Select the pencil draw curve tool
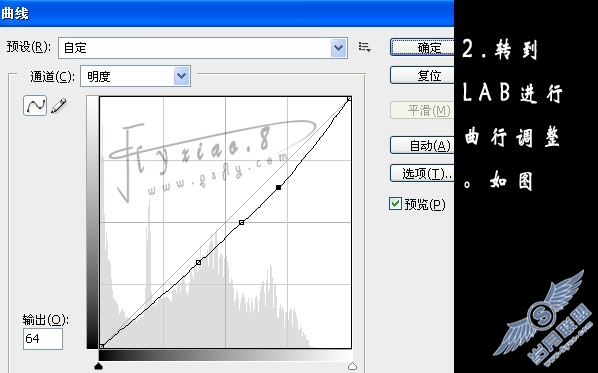Image resolution: width=598 pixels, height=373 pixels. pyautogui.click(x=58, y=106)
